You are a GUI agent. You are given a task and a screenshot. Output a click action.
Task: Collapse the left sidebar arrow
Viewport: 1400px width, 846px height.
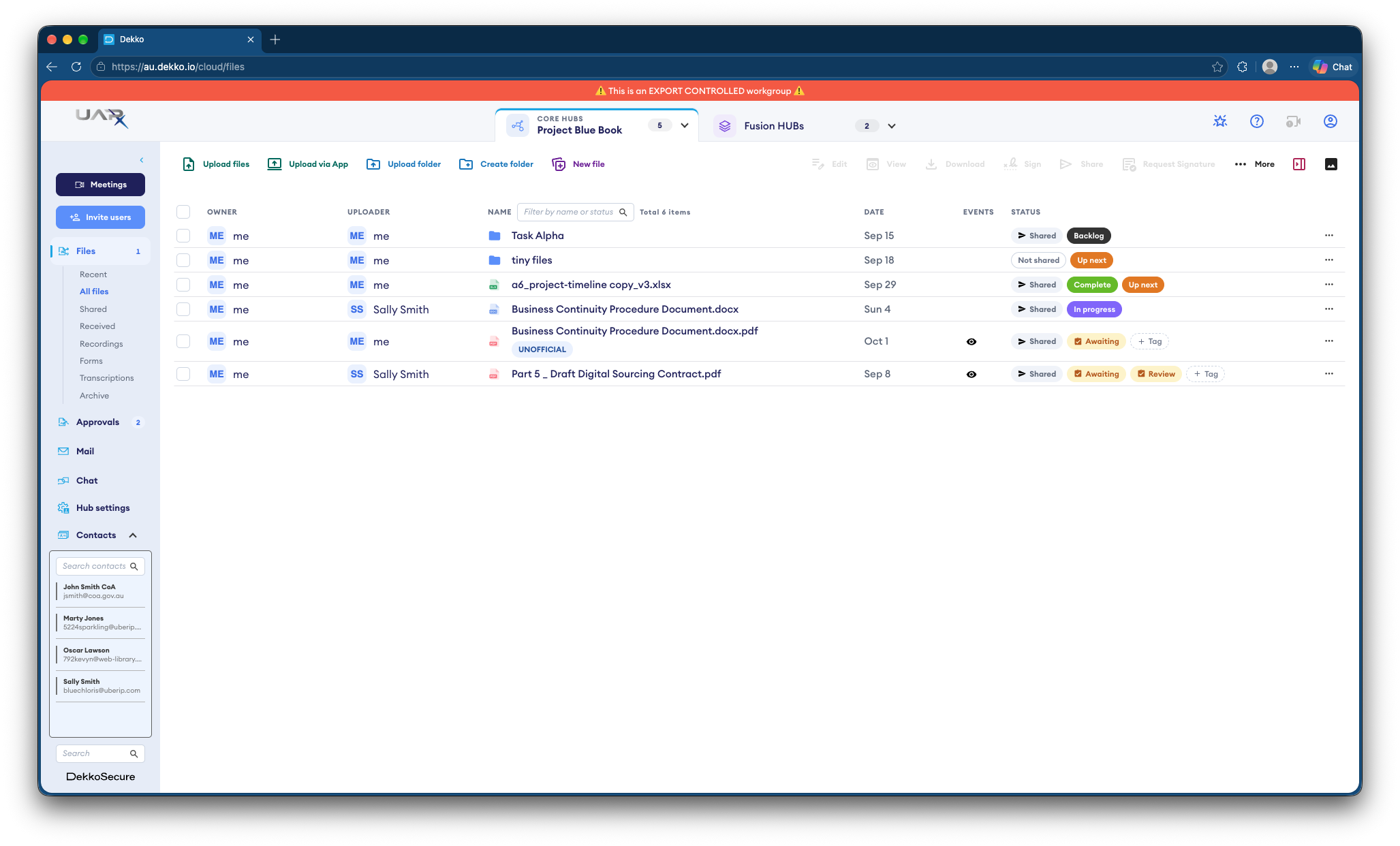[142, 160]
